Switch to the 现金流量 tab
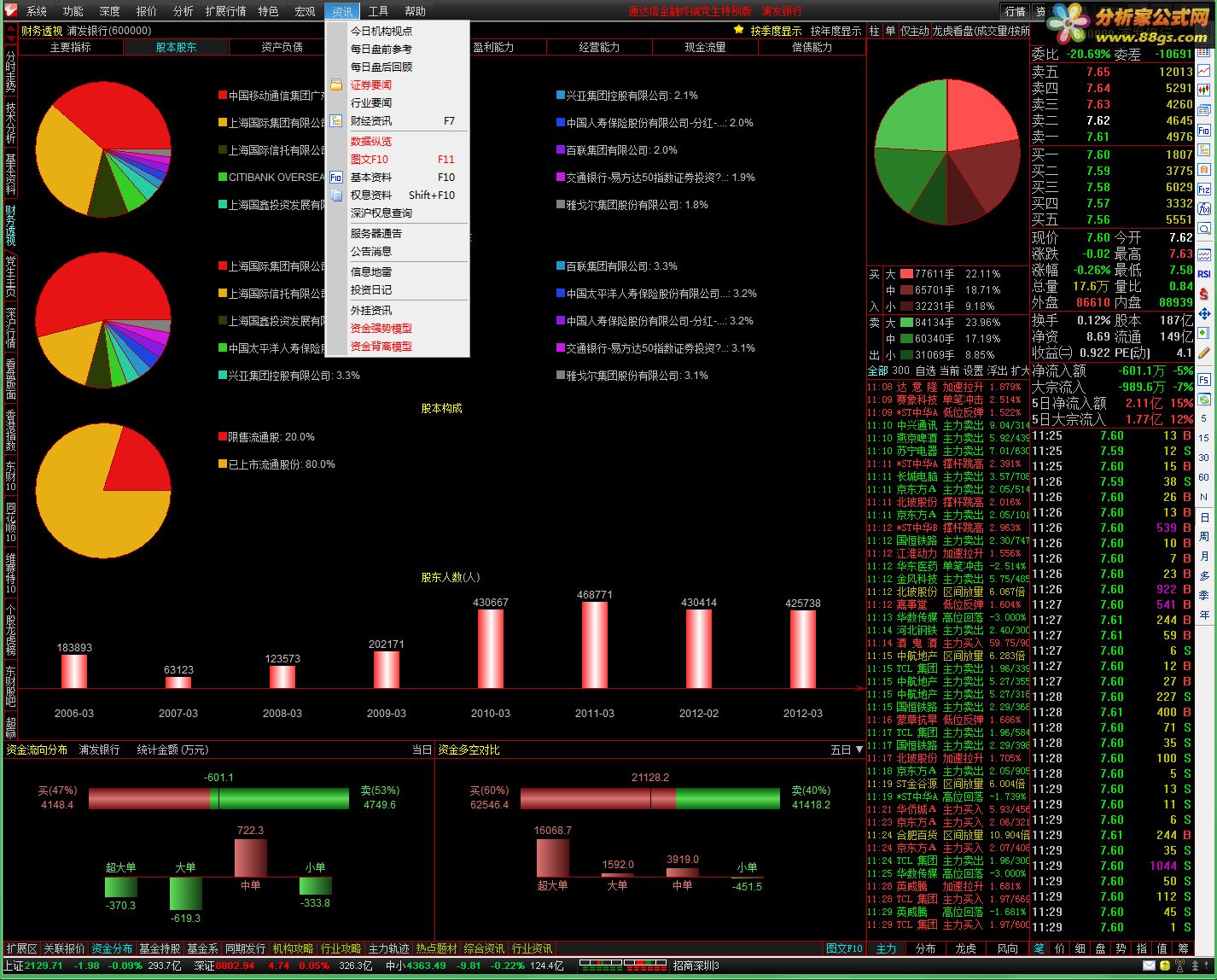The height and width of the screenshot is (980, 1217). tap(706, 47)
